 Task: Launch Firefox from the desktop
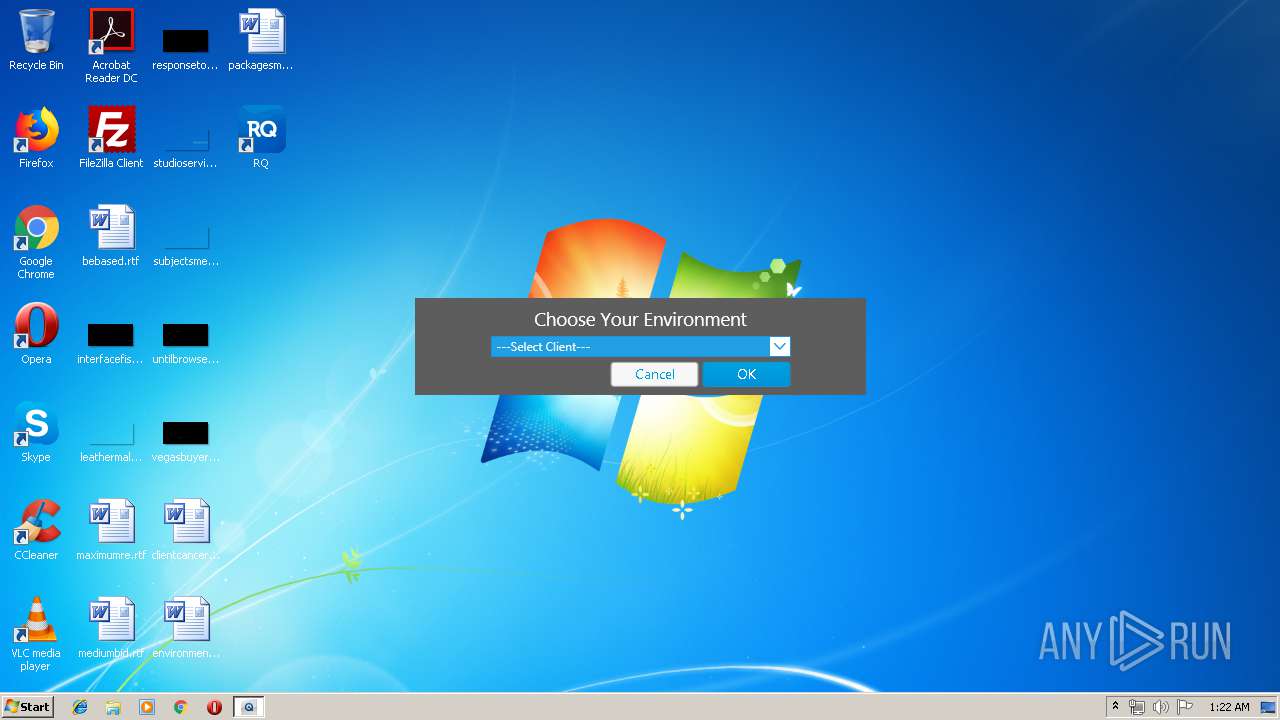(x=36, y=138)
